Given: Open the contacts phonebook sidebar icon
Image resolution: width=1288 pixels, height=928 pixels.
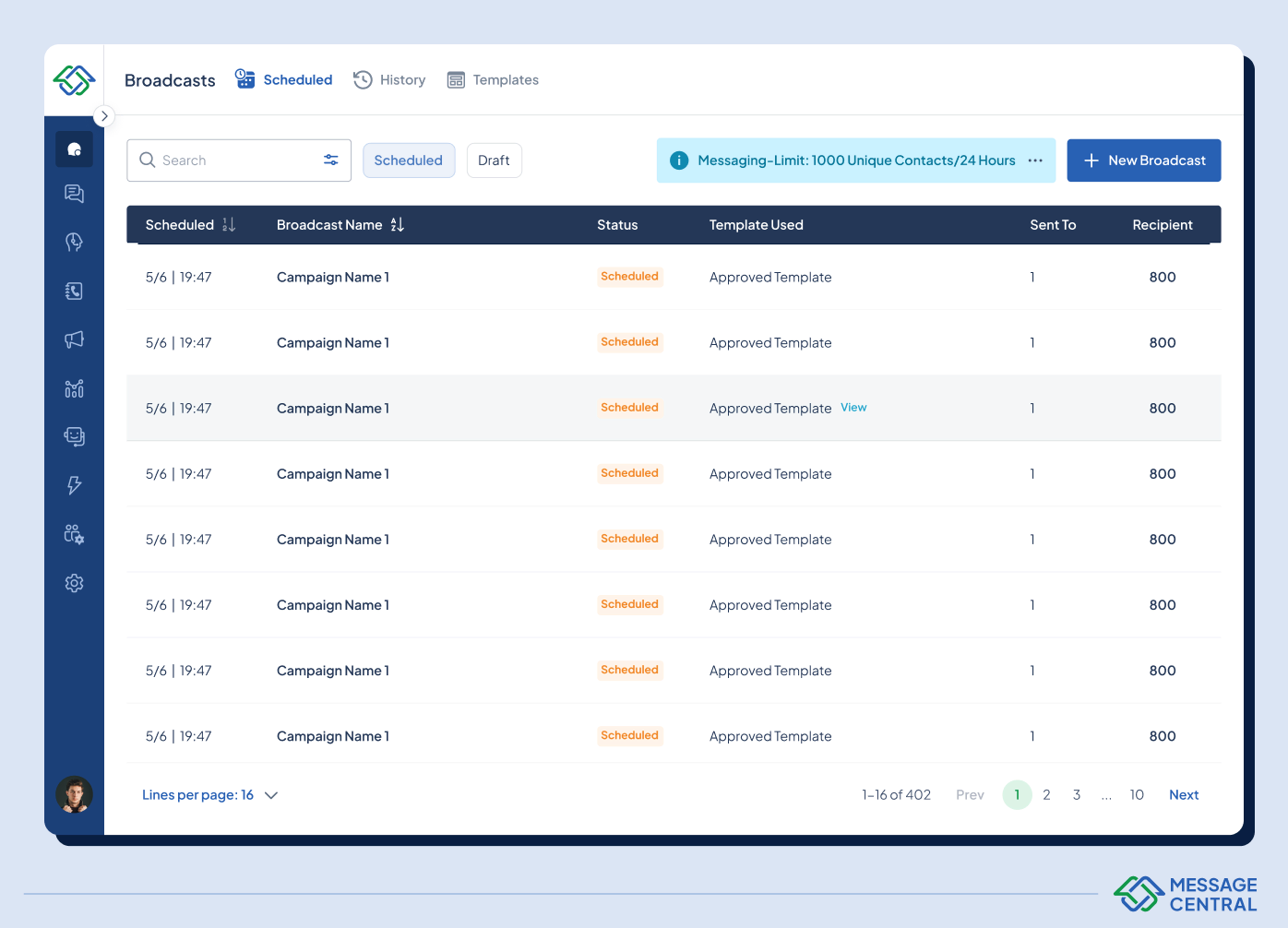Looking at the screenshot, I should [x=74, y=291].
